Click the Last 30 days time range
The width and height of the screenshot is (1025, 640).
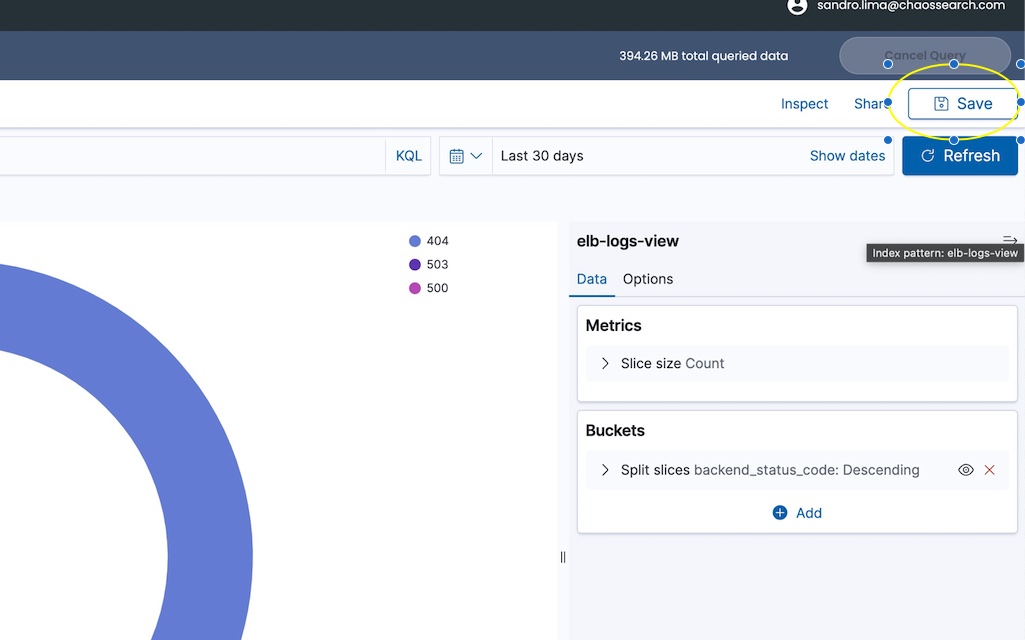pos(542,156)
